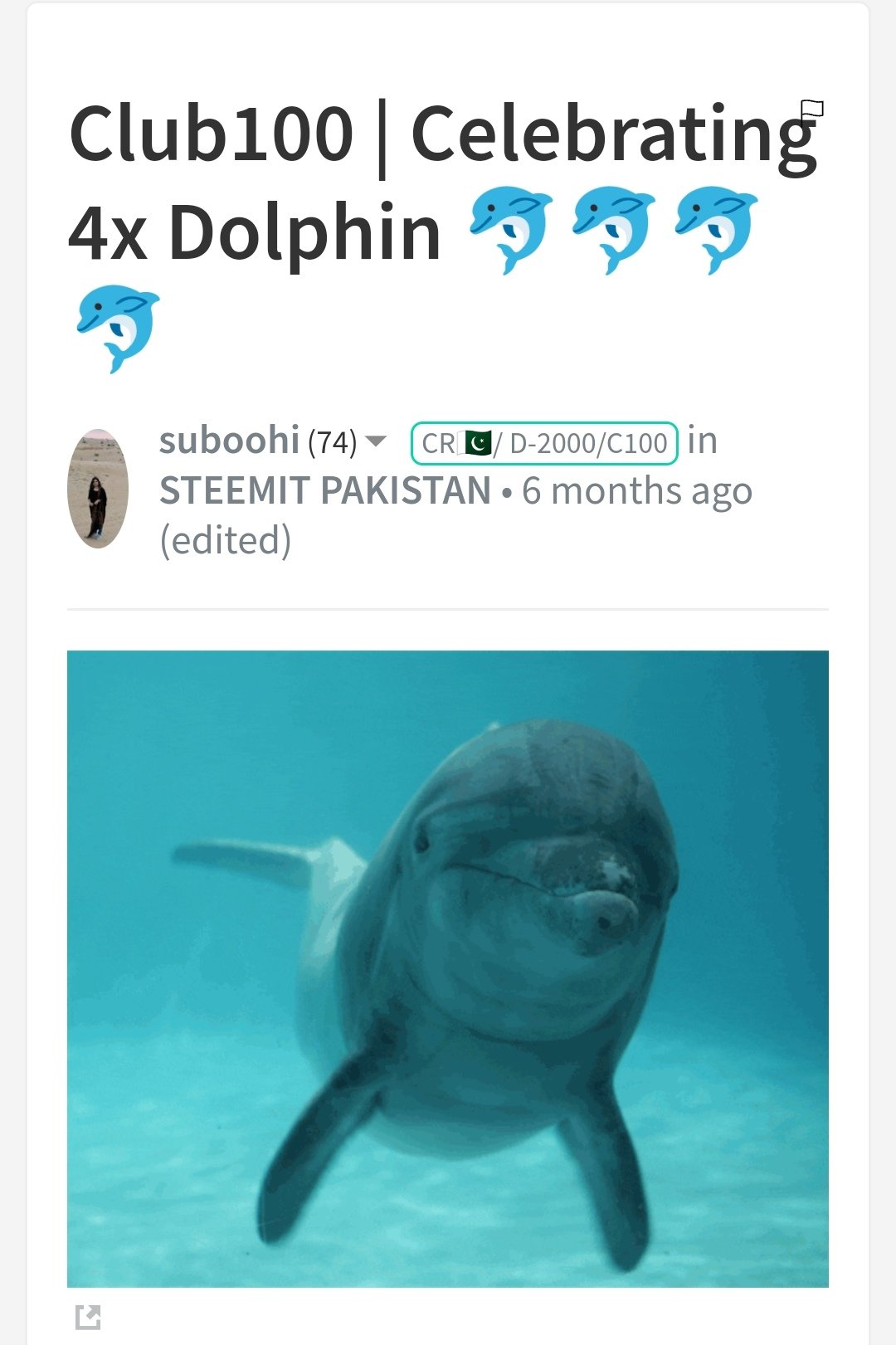Open the underwater dolphin photo
The width and height of the screenshot is (896, 1345).
(x=448, y=969)
